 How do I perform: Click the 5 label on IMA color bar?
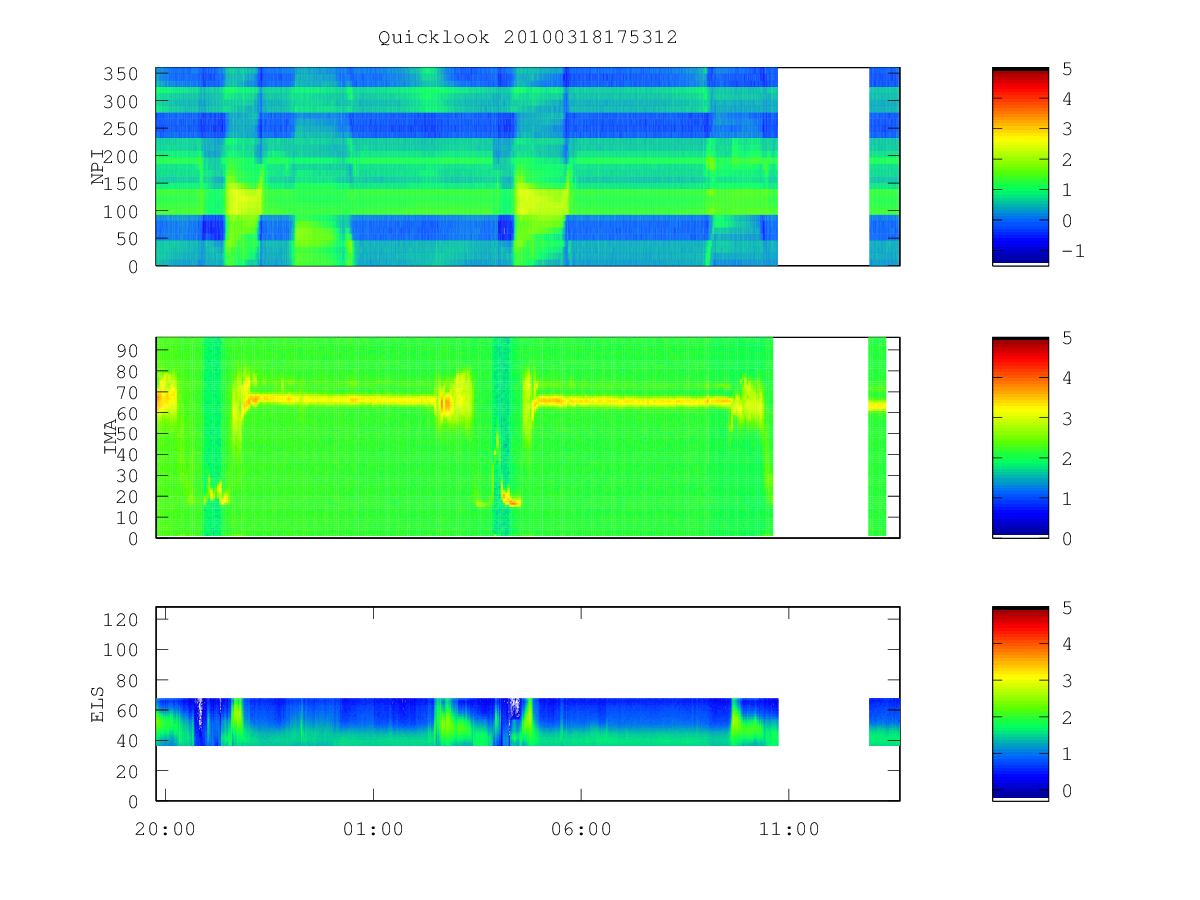tap(1067, 338)
